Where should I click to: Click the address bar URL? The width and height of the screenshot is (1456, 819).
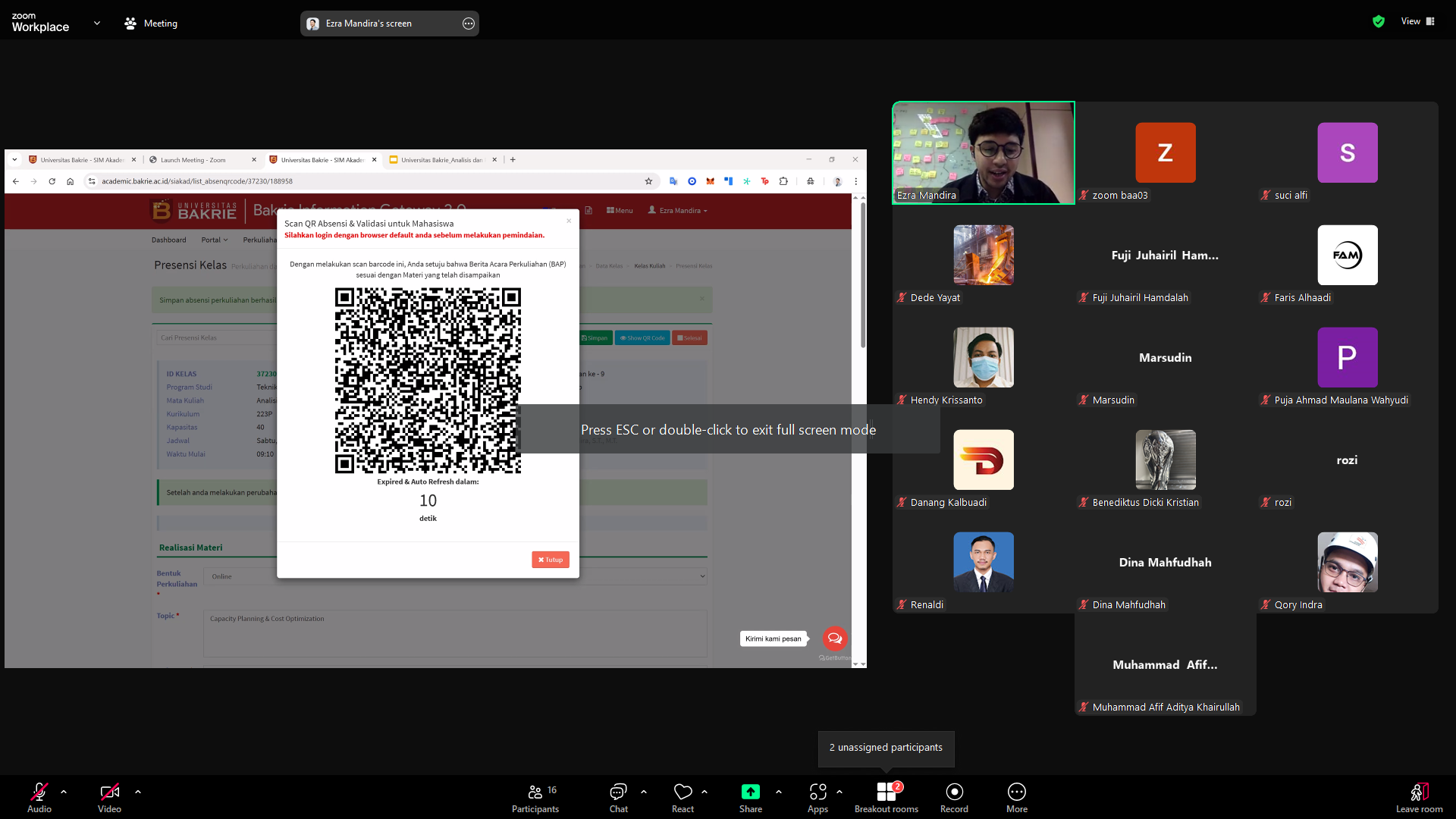pos(197,181)
